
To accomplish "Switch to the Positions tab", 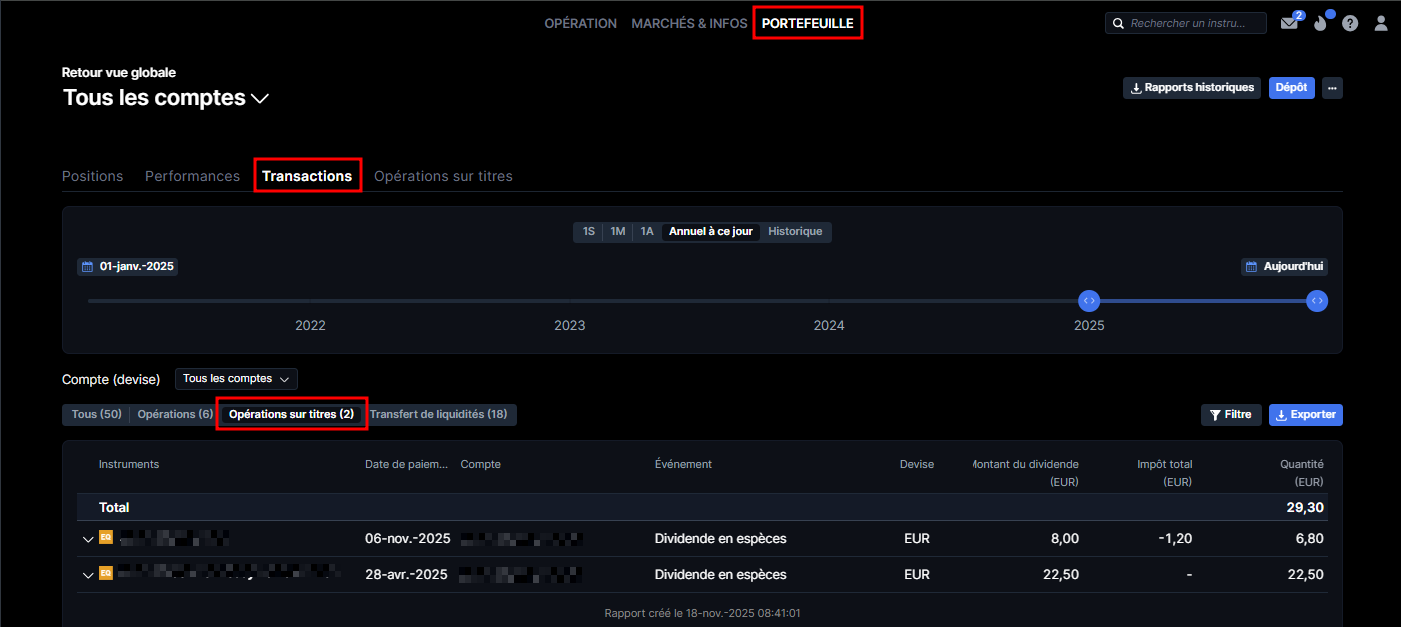I will [92, 176].
